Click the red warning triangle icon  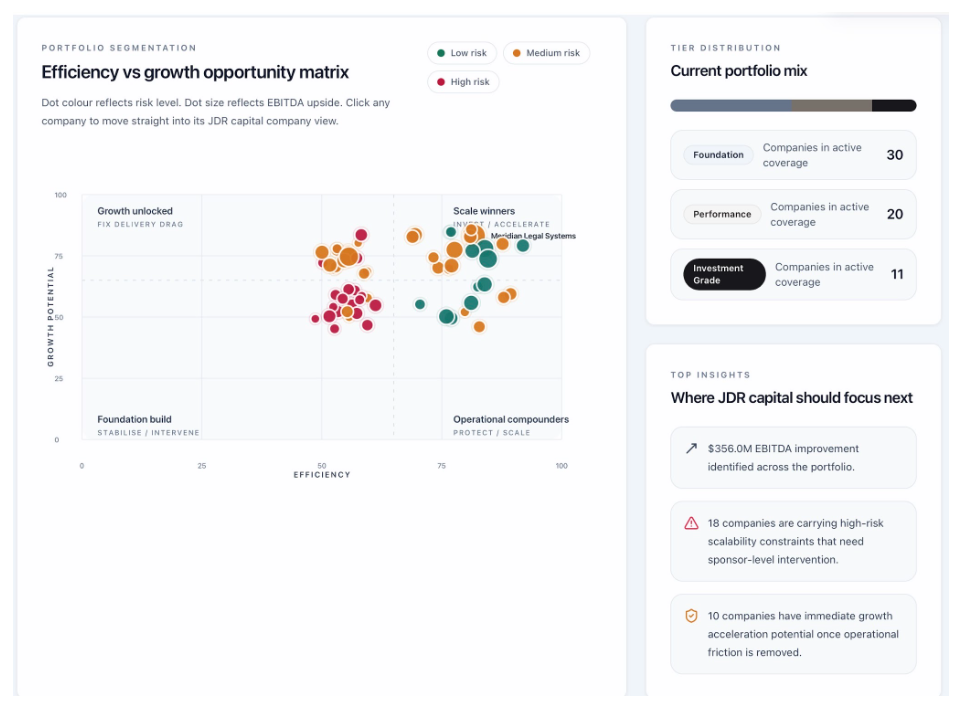coord(691,523)
